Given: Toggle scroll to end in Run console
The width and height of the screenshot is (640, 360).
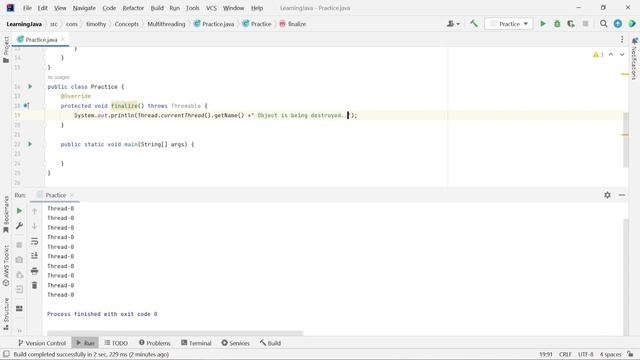Looking at the screenshot, I should [x=34, y=256].
